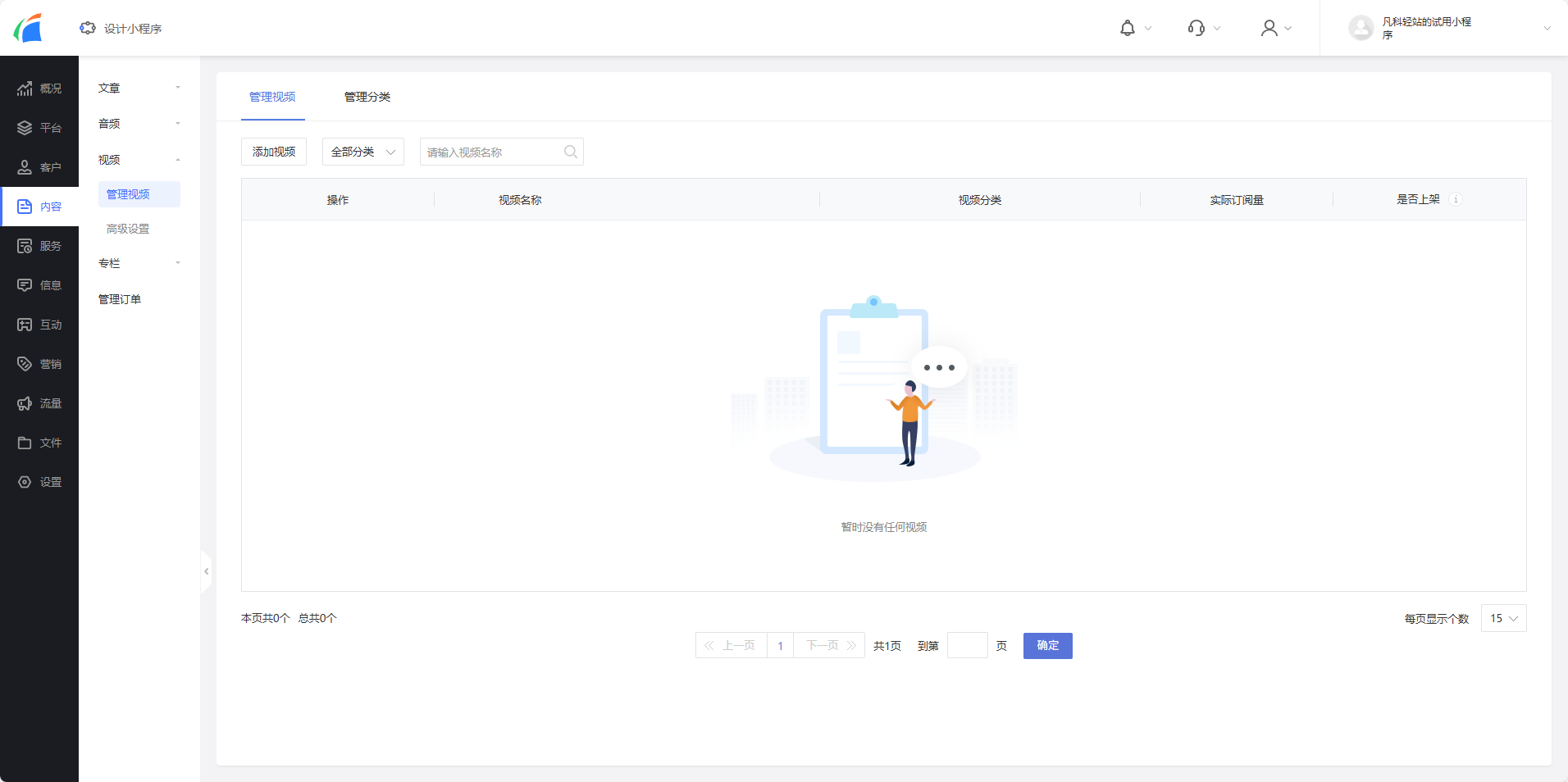Open 概况 overview in the sidebar
This screenshot has height=782, width=1568.
pyautogui.click(x=39, y=89)
